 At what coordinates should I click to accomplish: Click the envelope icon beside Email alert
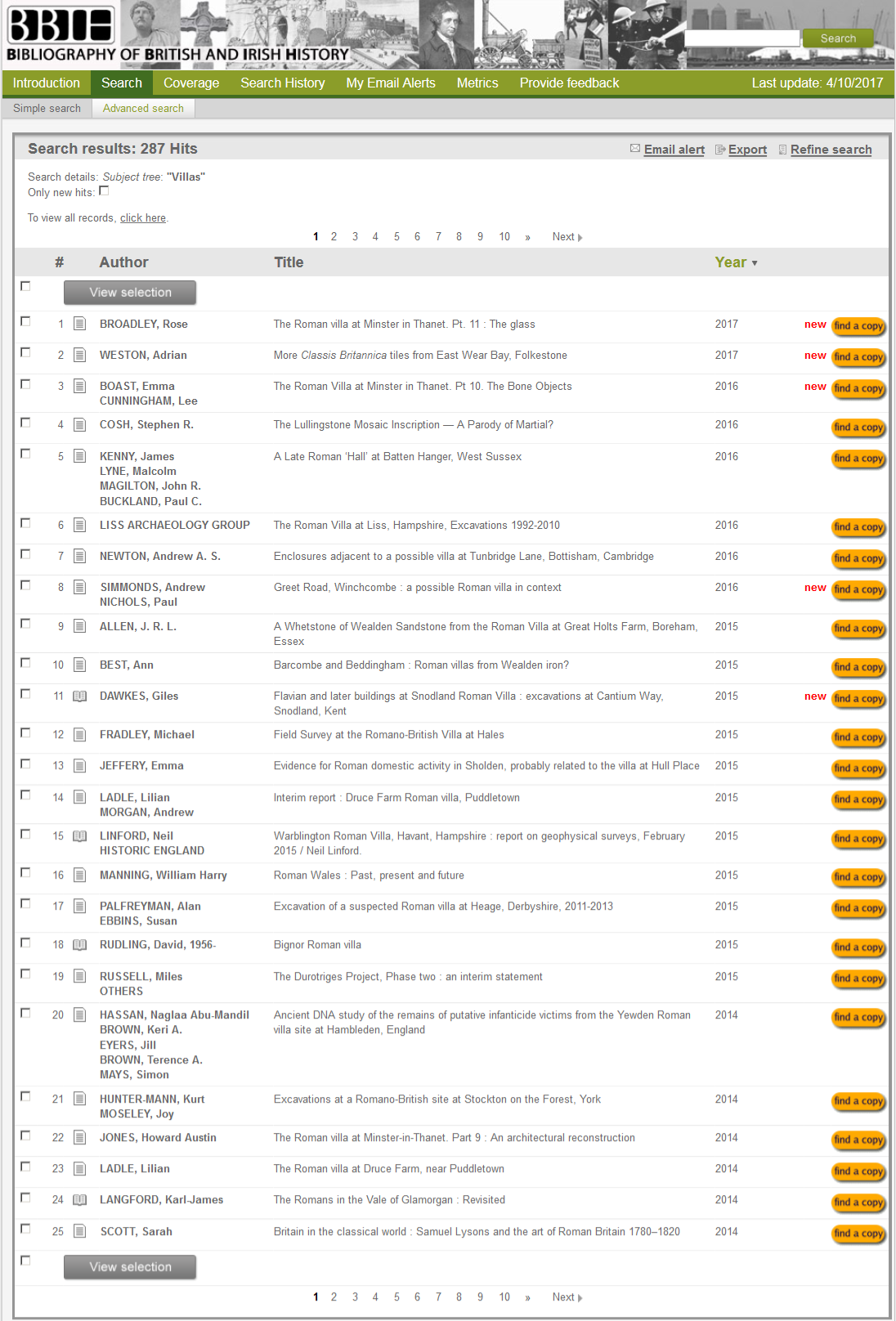(634, 149)
